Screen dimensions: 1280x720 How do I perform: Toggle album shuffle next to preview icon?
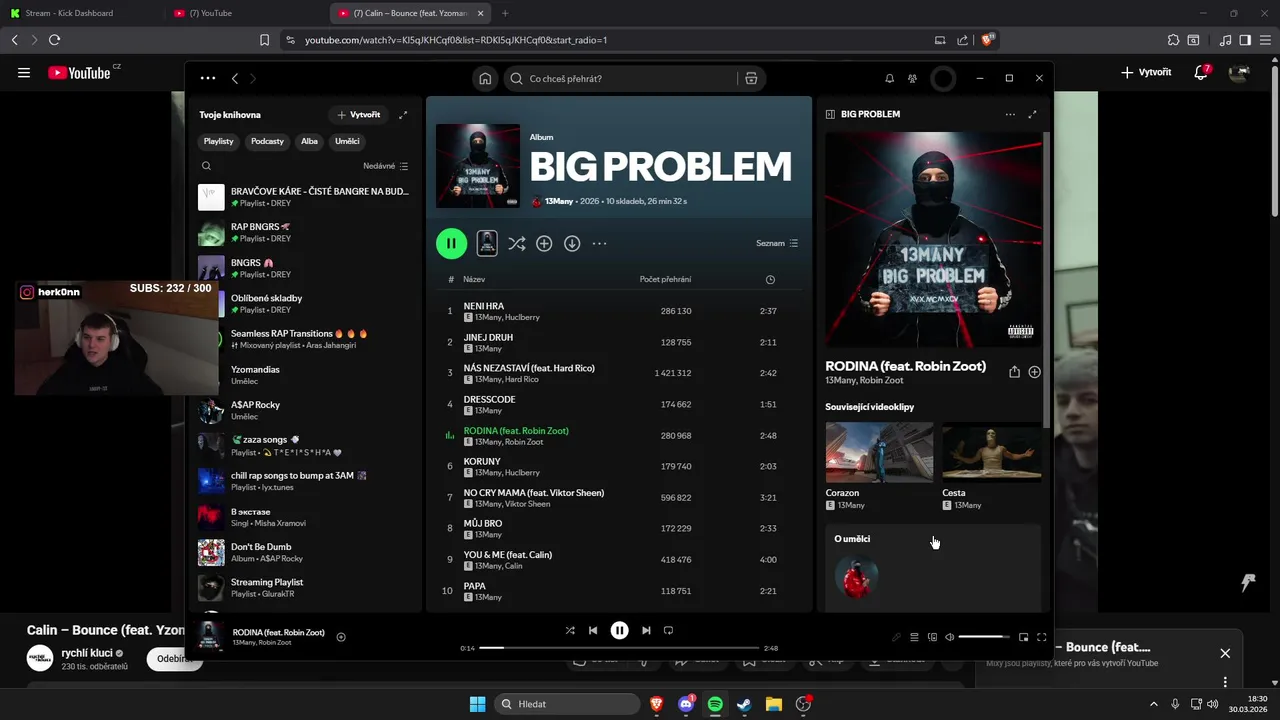click(x=516, y=243)
